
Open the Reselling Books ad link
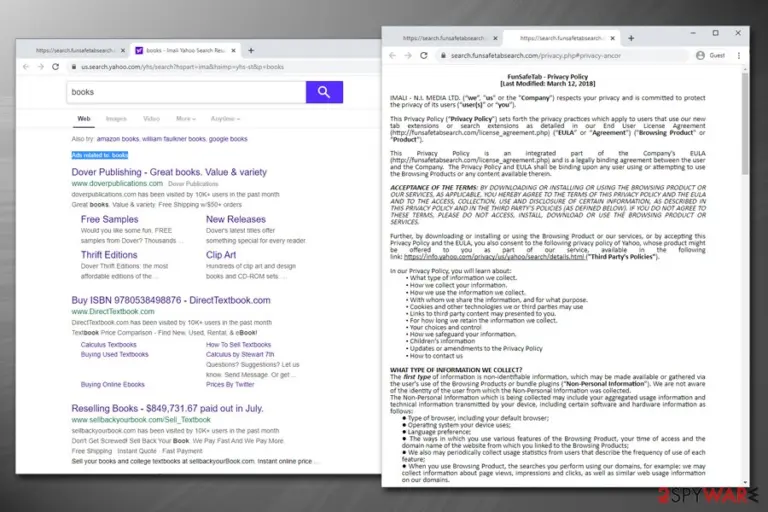[167, 408]
